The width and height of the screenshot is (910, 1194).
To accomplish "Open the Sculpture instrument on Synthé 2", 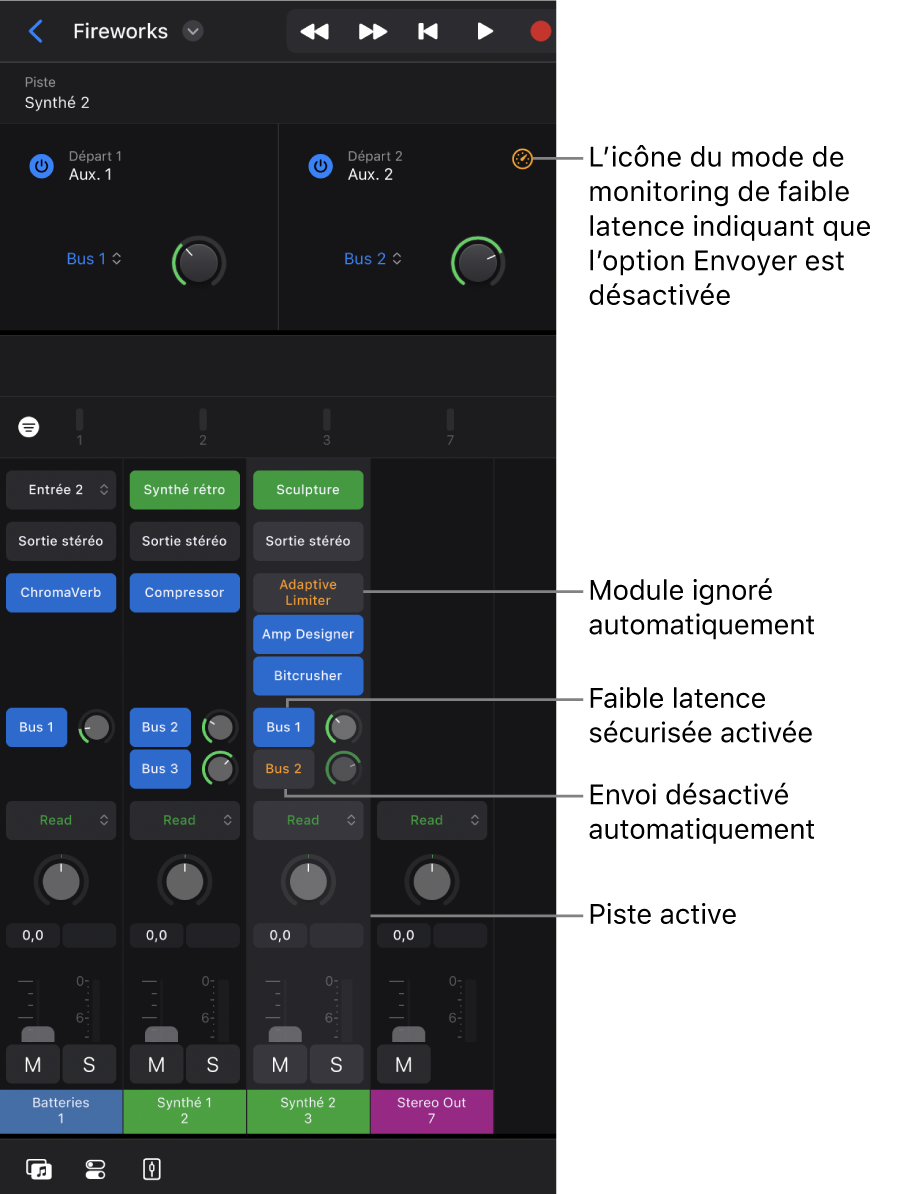I will pos(307,489).
